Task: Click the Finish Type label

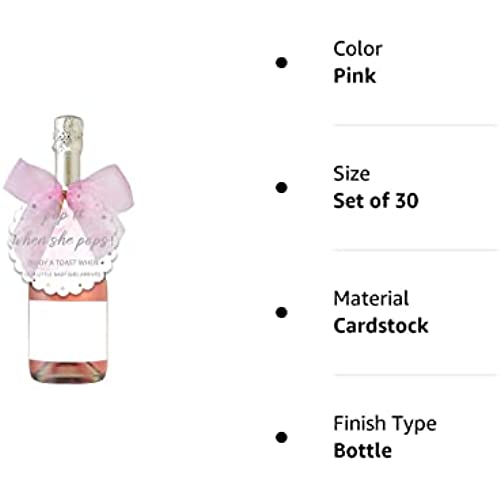Action: point(385,424)
